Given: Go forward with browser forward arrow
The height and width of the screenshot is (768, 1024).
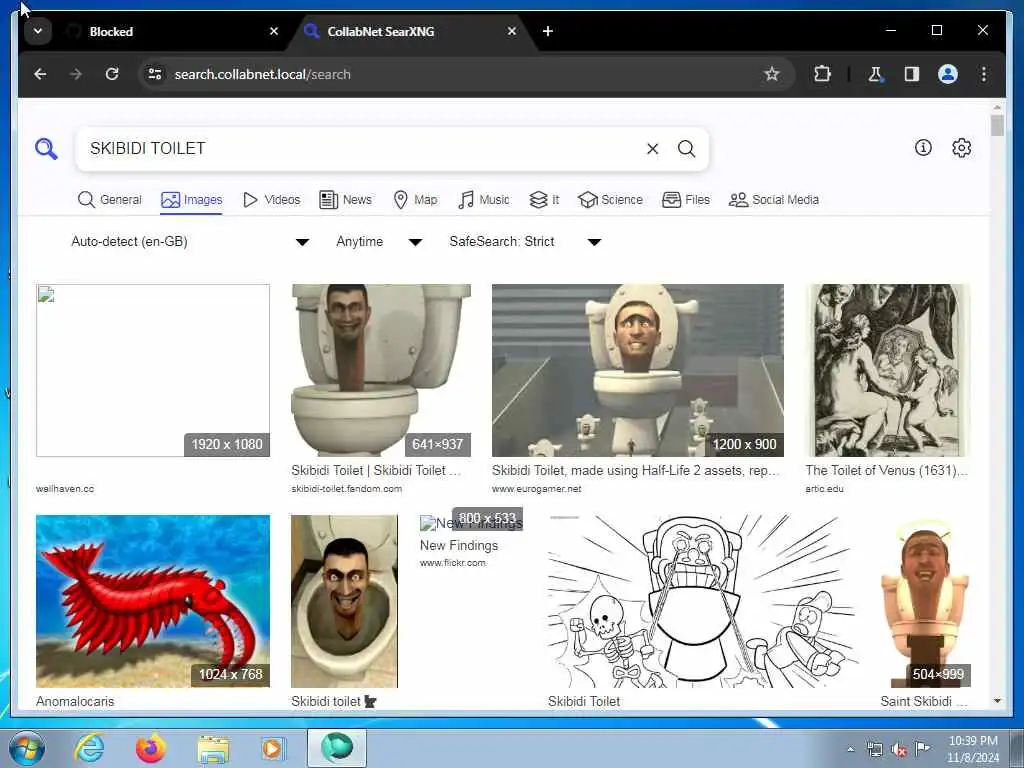Looking at the screenshot, I should click(76, 74).
